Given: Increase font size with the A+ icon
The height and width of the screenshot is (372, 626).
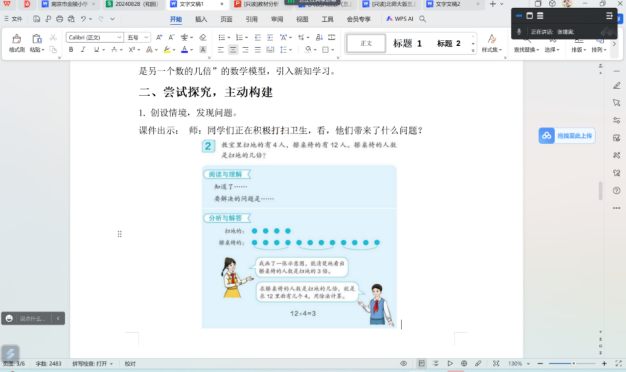Looking at the screenshot, I should (159, 37).
